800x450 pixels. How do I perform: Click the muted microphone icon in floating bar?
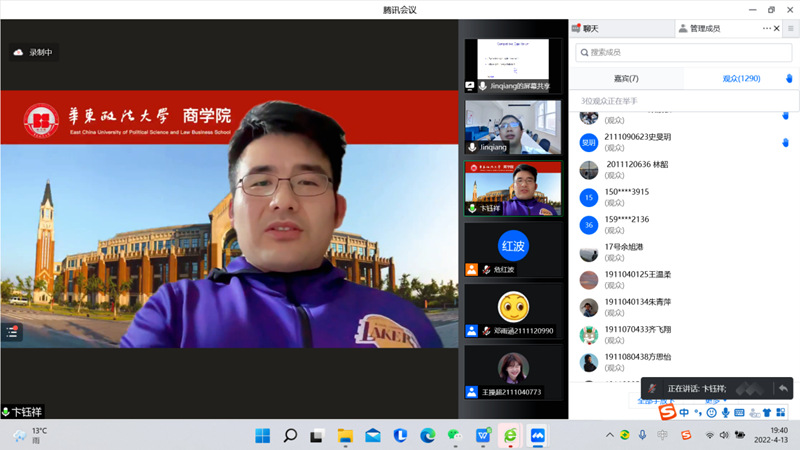[x=652, y=388]
